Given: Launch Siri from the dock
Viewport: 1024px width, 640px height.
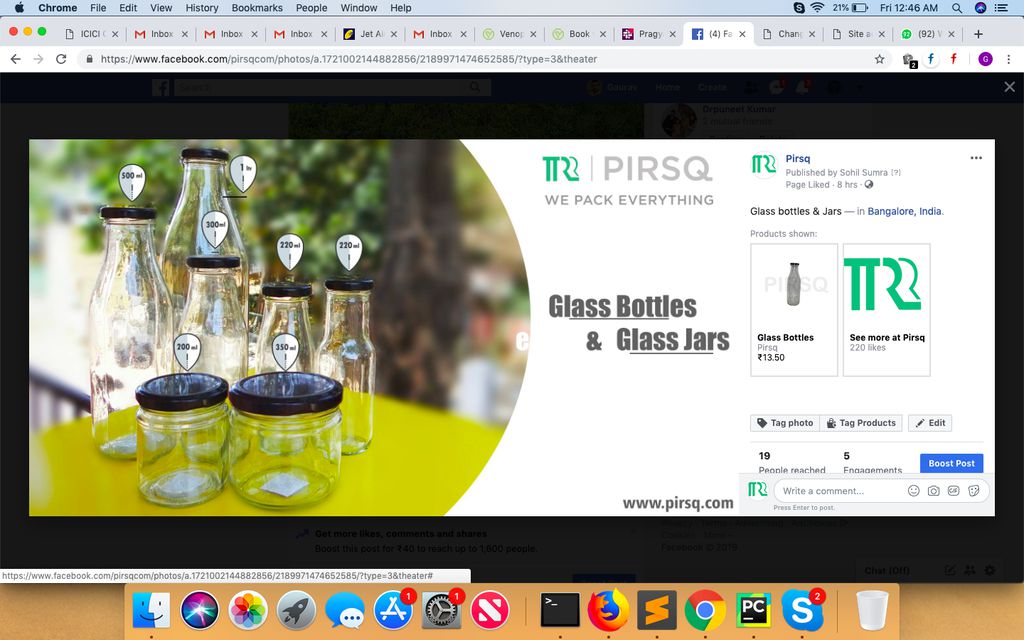Looking at the screenshot, I should click(199, 611).
